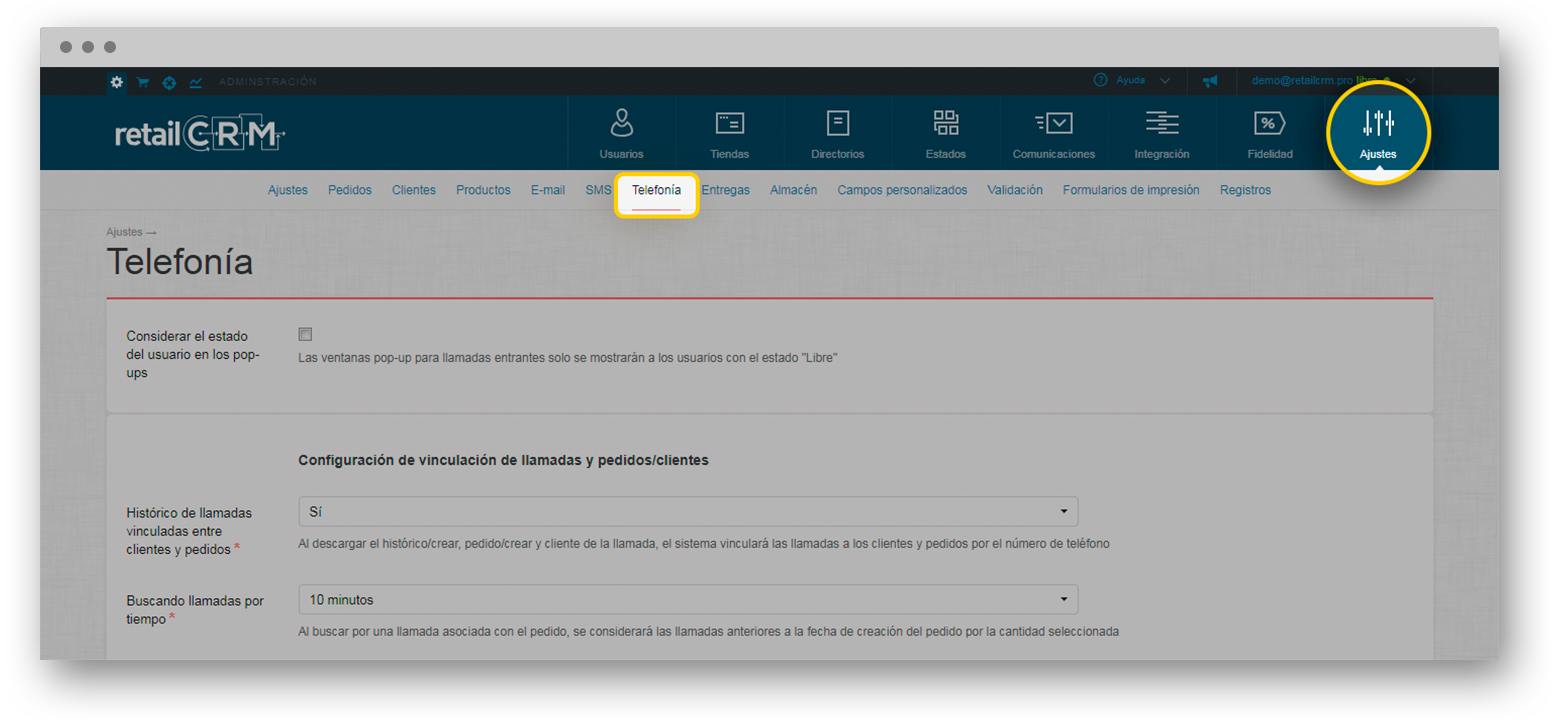Image resolution: width=1563 pixels, height=726 pixels.
Task: Click the Ajustes breadcrumb link
Action: (124, 232)
